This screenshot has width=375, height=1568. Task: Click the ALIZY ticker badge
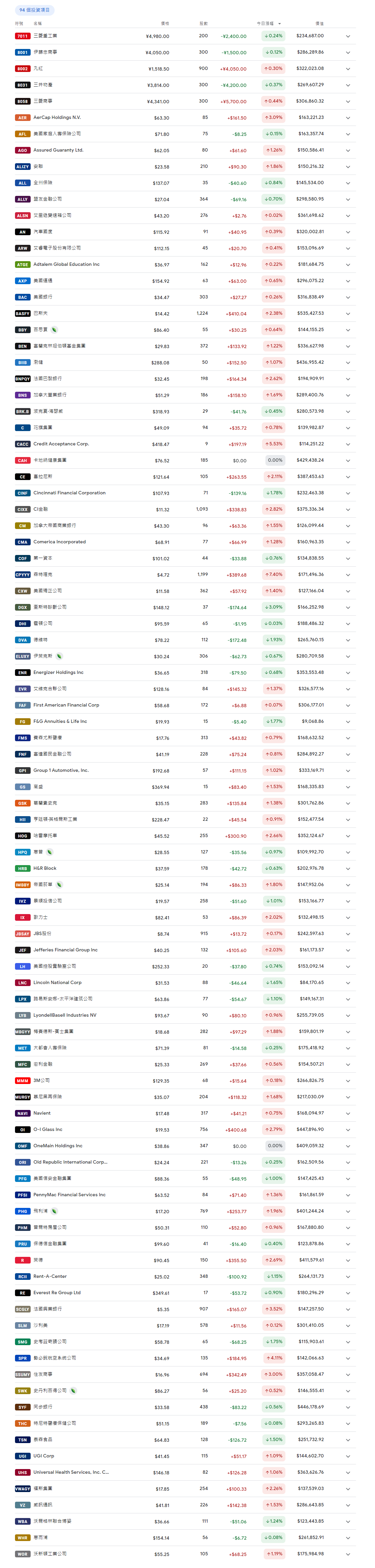(x=23, y=167)
